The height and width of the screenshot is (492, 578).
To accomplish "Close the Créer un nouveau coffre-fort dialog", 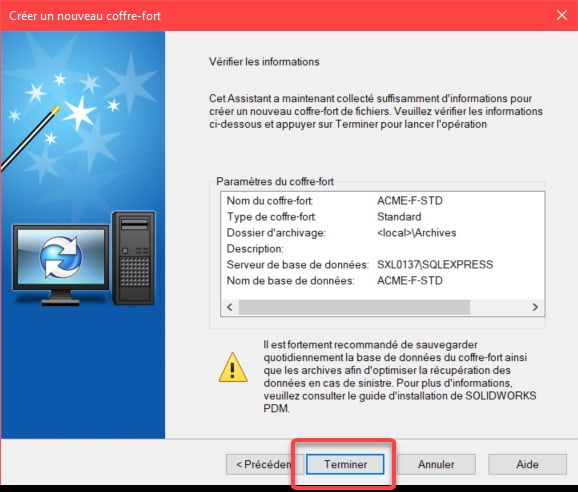I will click(x=562, y=15).
